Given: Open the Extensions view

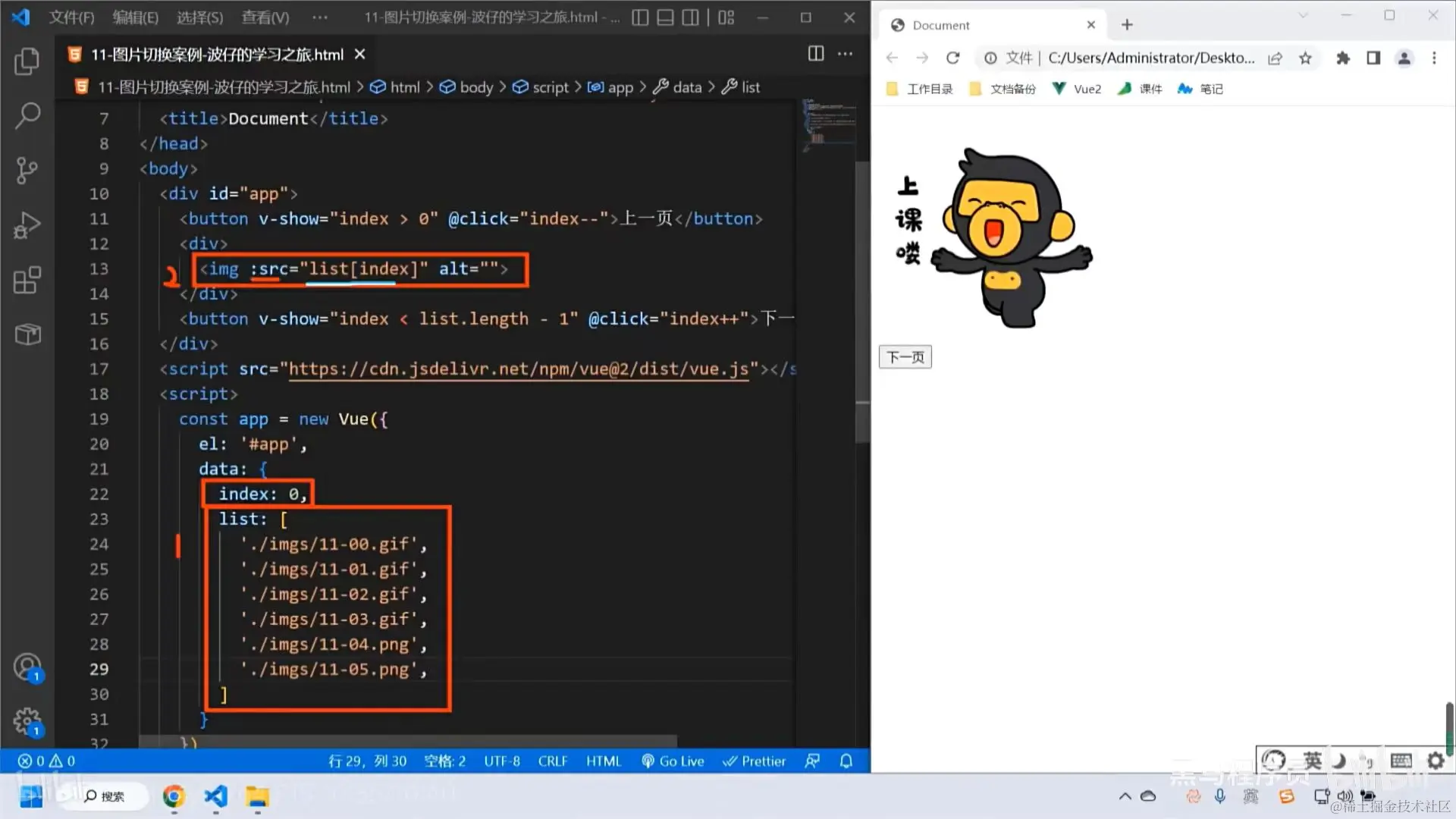Looking at the screenshot, I should pyautogui.click(x=27, y=280).
